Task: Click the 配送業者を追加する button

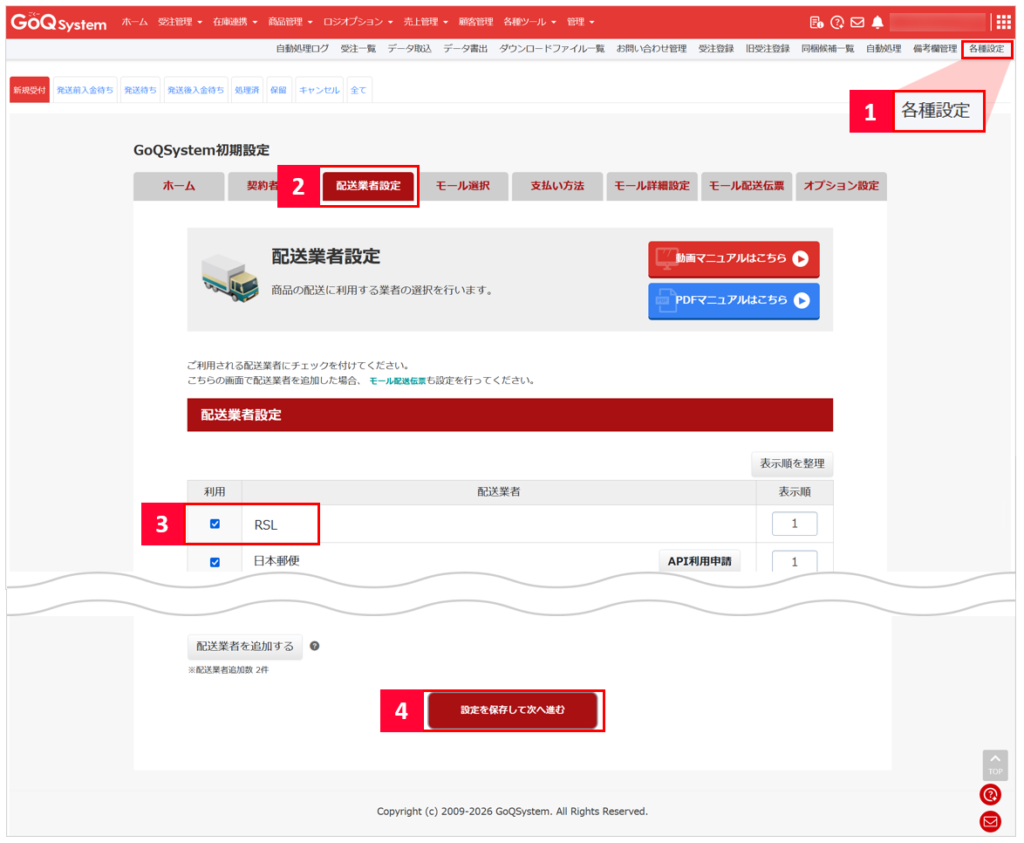Action: [x=245, y=646]
